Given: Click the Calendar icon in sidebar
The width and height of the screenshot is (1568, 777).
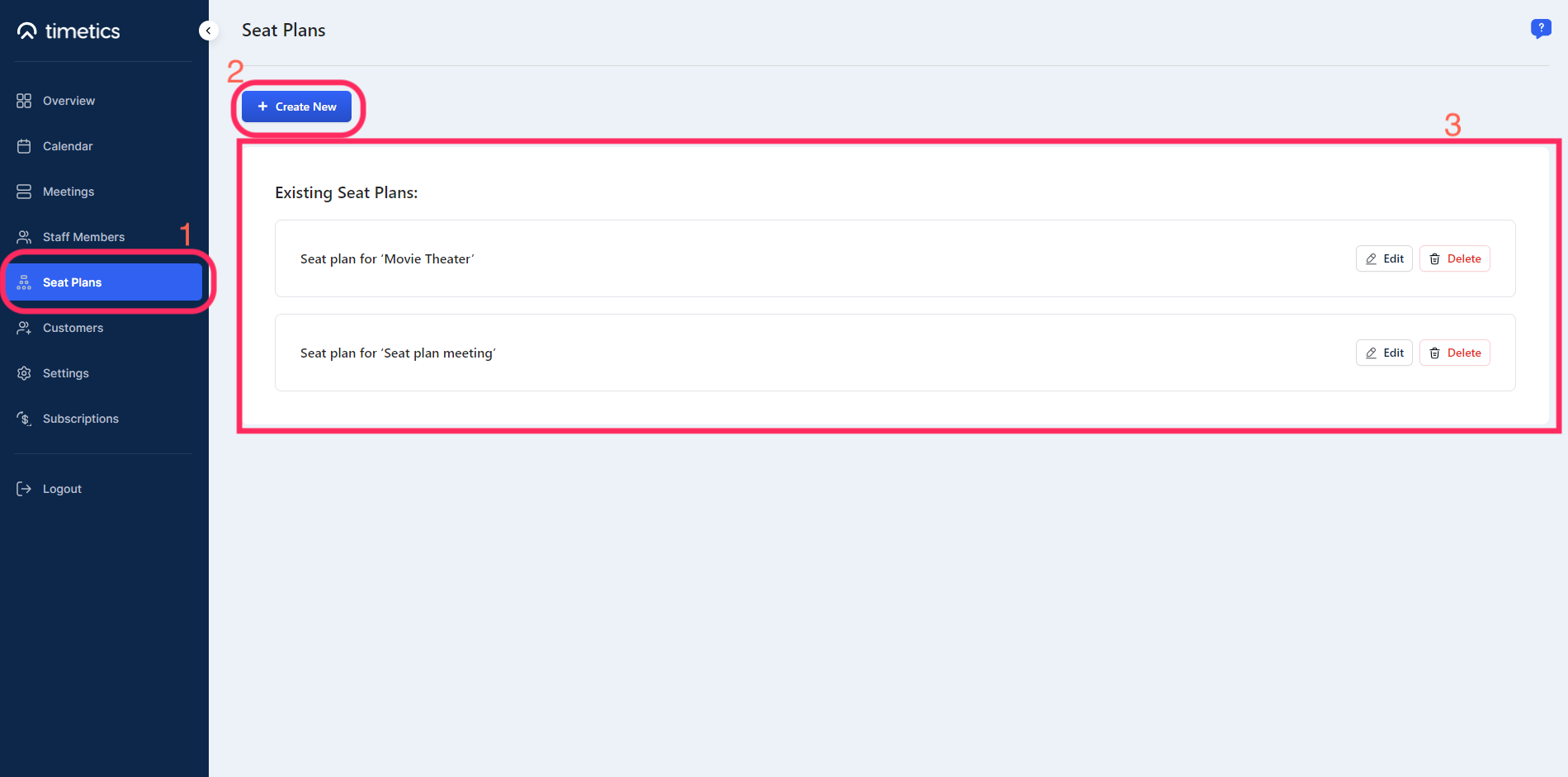Looking at the screenshot, I should click(x=24, y=146).
